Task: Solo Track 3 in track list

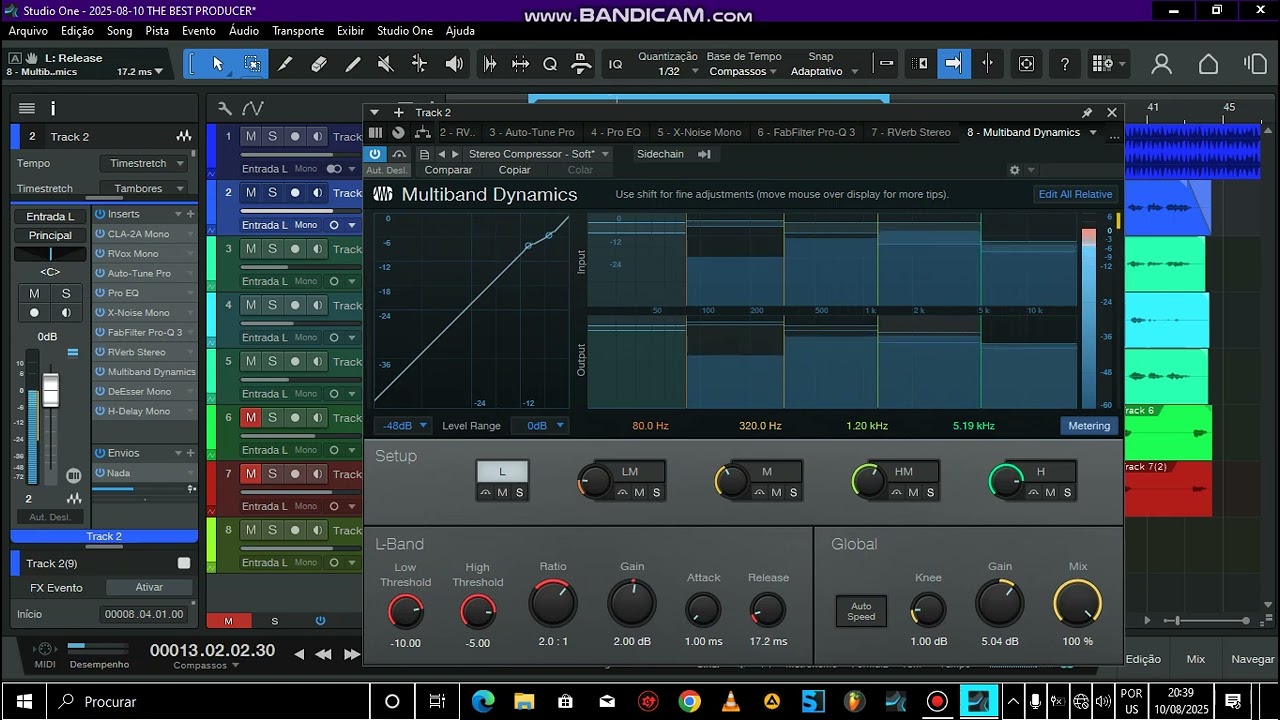Action: pos(272,249)
